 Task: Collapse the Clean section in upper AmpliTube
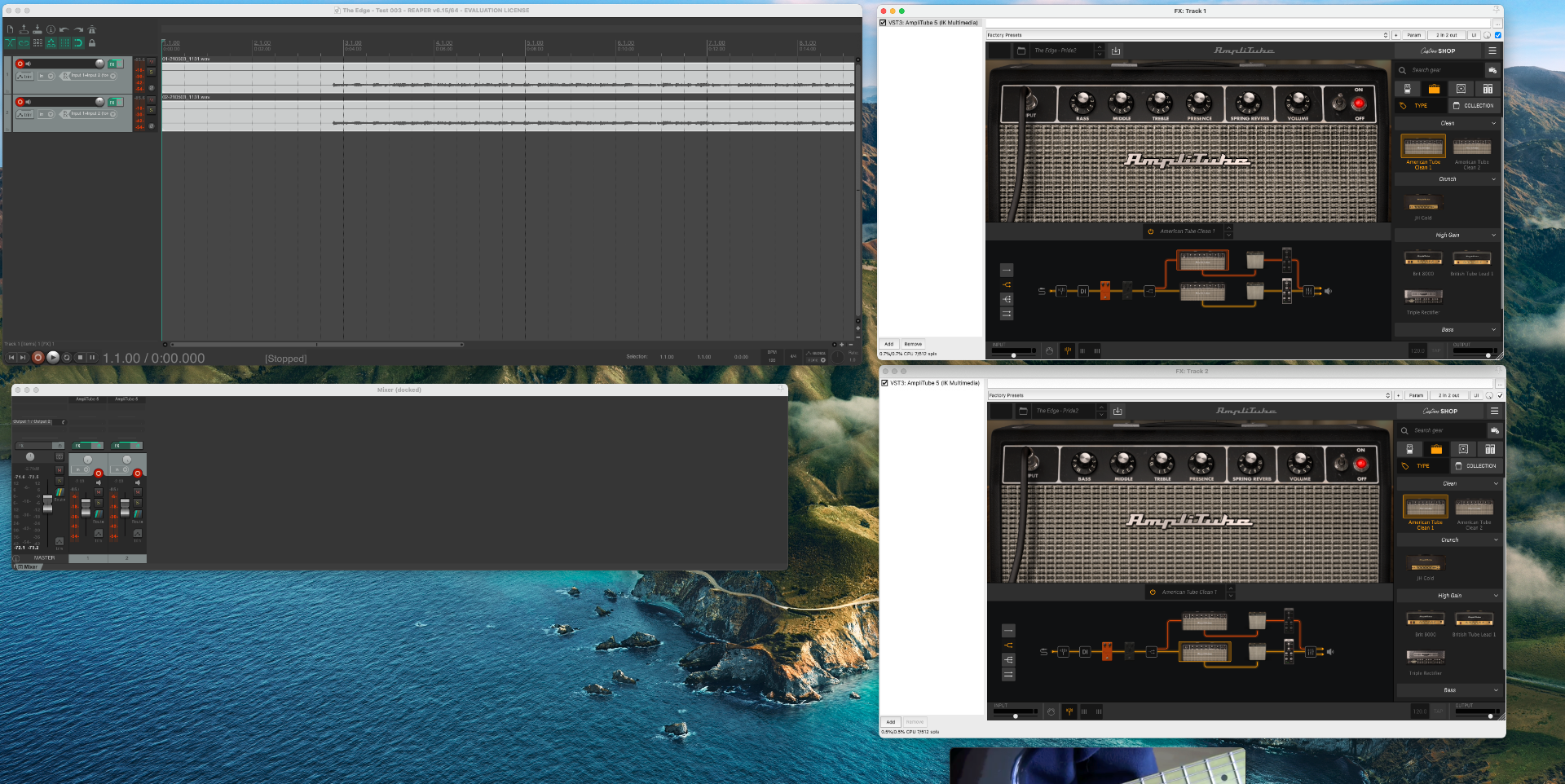click(1448, 123)
